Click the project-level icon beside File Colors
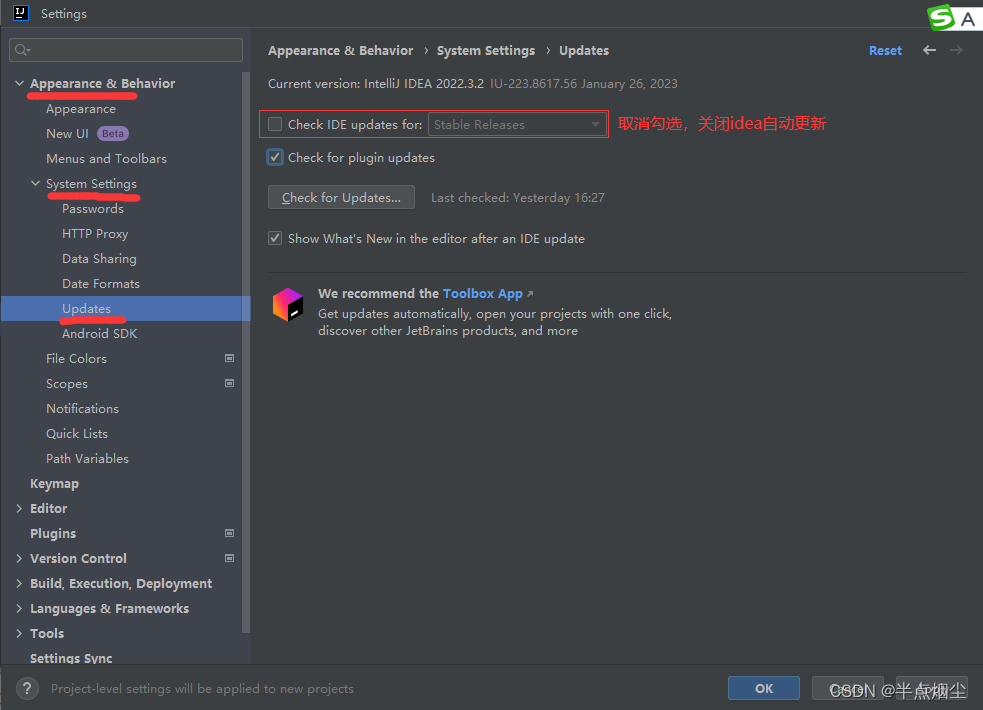 tap(229, 358)
